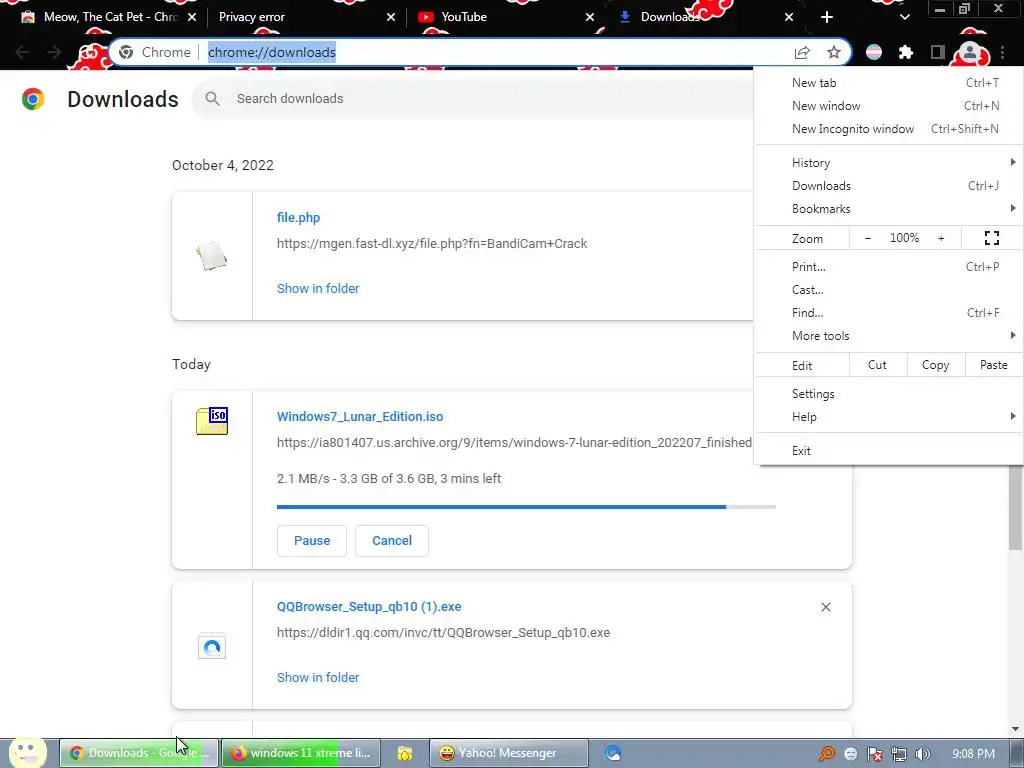Show file.php in folder
Screen dimensions: 1024x768
coord(318,289)
